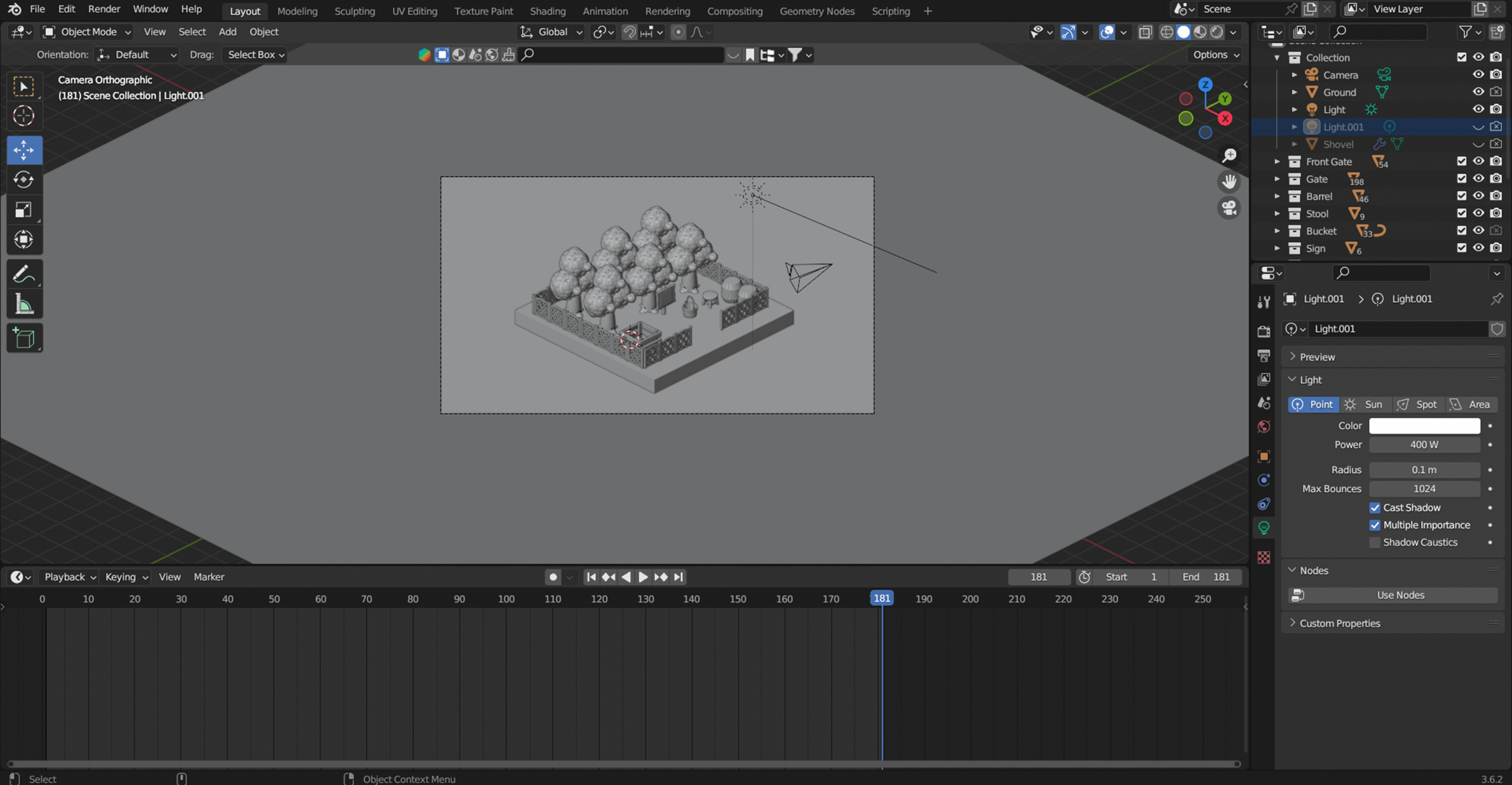Screen dimensions: 1512x785
Task: Select the Annotate tool
Action: click(x=24, y=274)
